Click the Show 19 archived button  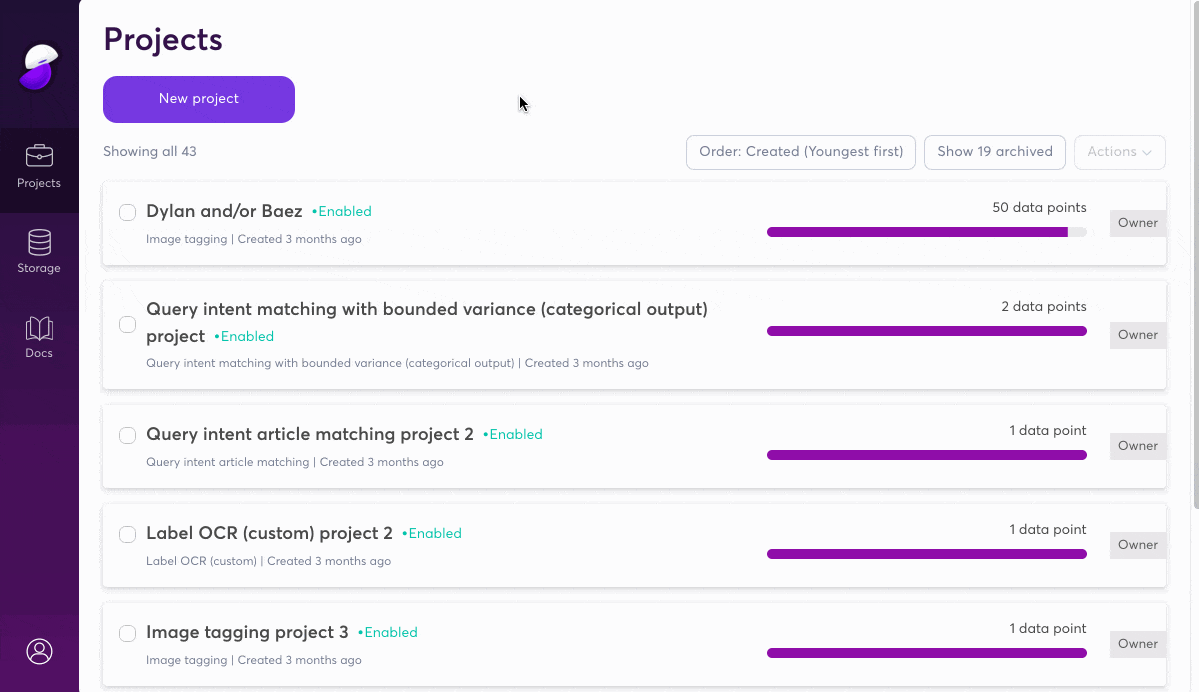(994, 152)
